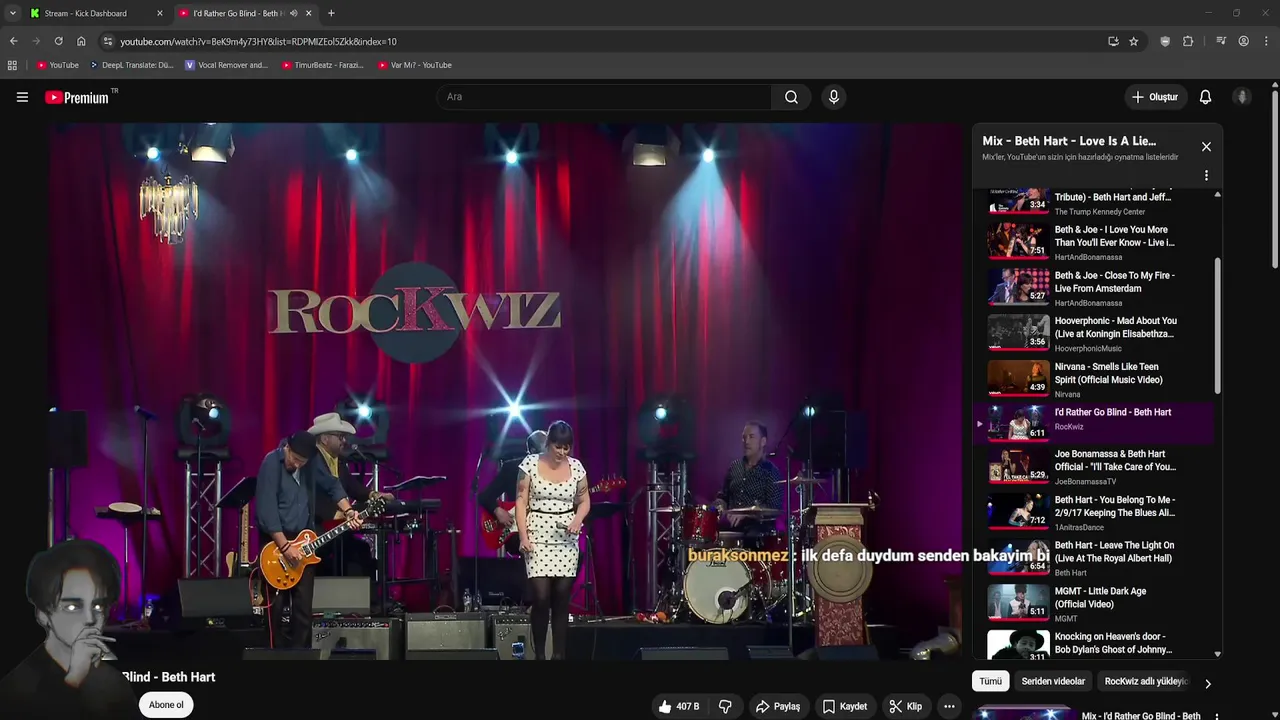1280x720 pixels.
Task: Switch to Stream - Kick Dashboard tab
Action: click(x=95, y=13)
